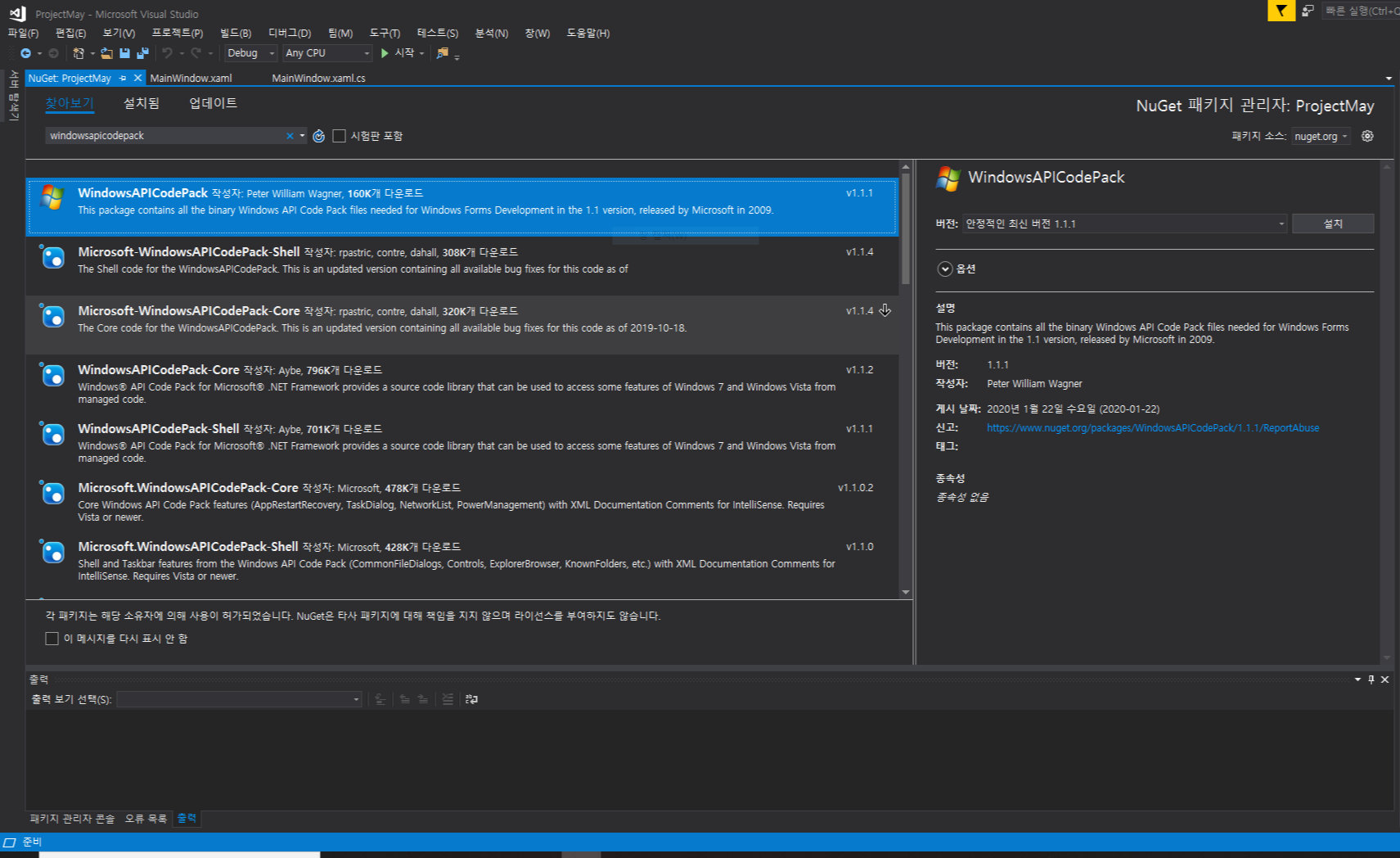
Task: Clear the windowsapicodepack search text with X
Action: [x=290, y=136]
